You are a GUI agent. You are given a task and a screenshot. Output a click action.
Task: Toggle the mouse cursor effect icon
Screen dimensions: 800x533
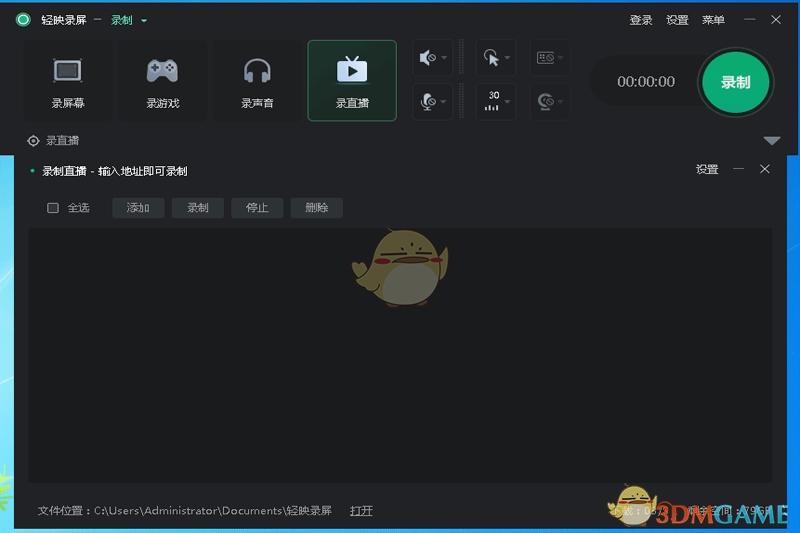[491, 58]
